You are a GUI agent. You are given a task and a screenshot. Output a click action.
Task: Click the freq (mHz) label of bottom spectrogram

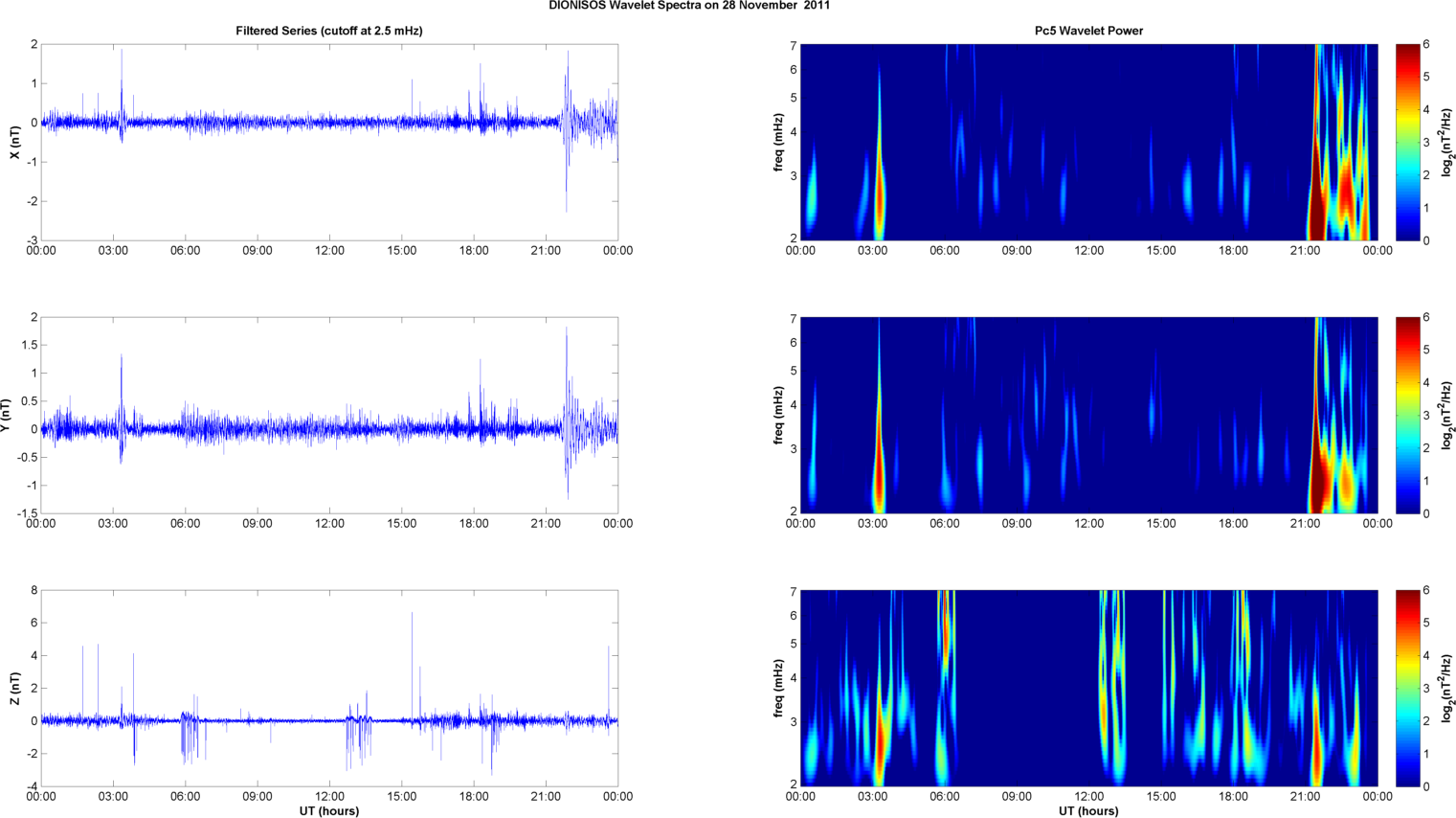coord(778,688)
